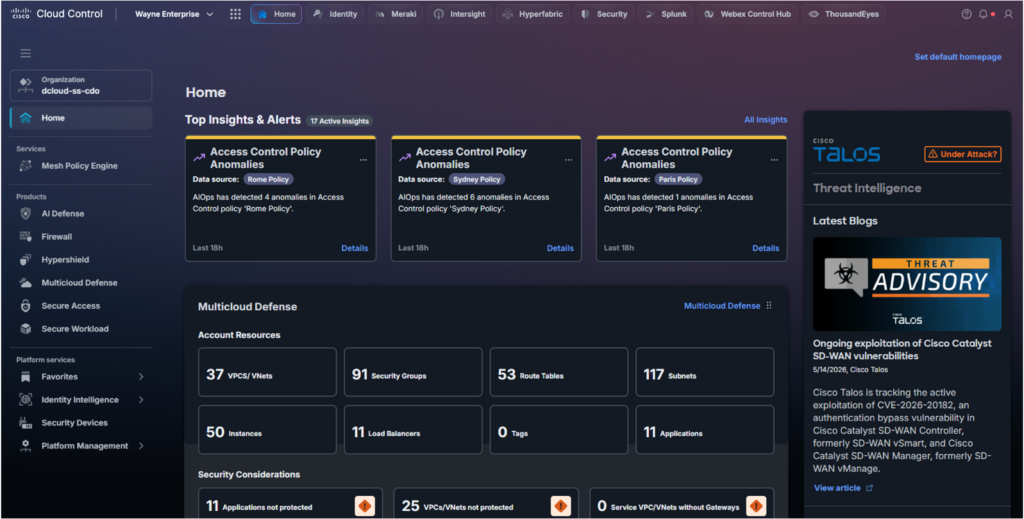Click the Platform Management gear icon
Screen dimensions: 1024x519
[25, 446]
